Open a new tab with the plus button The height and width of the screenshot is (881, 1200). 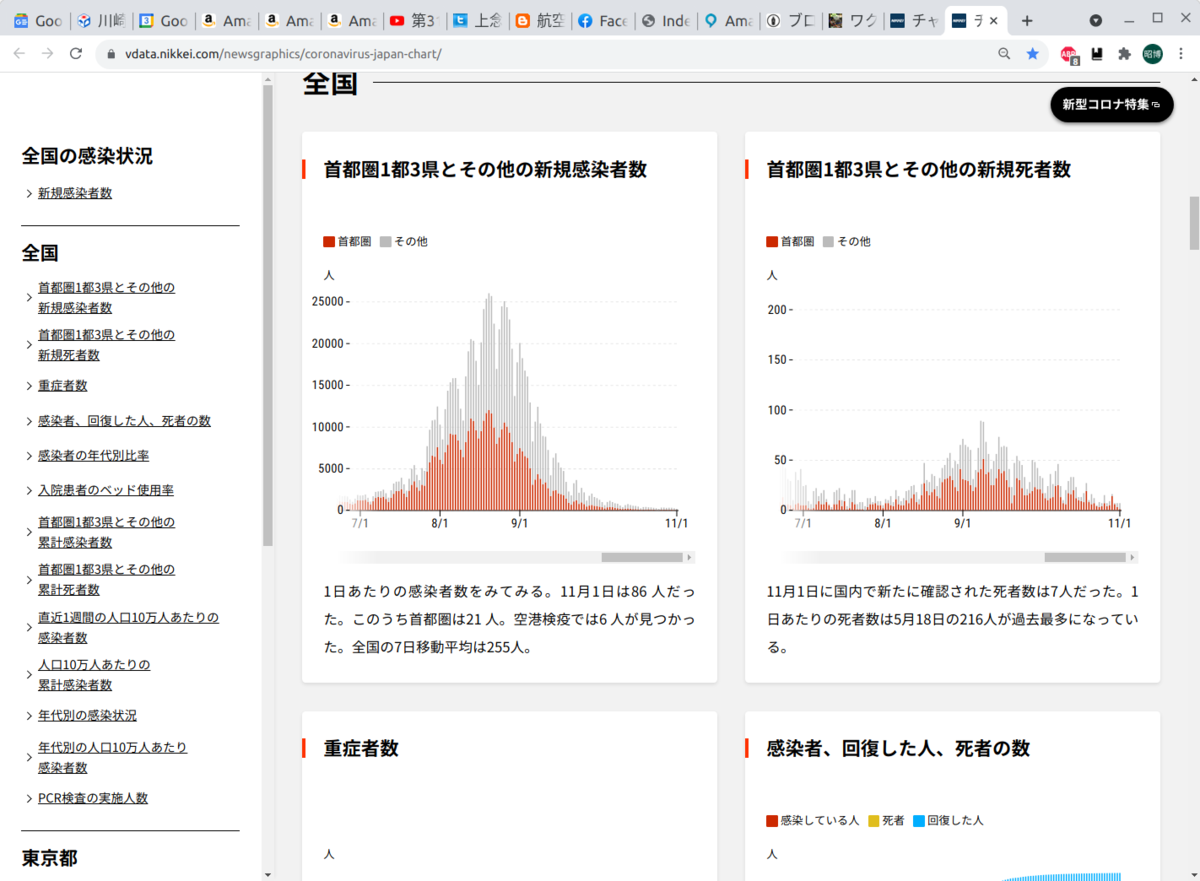tap(1027, 20)
